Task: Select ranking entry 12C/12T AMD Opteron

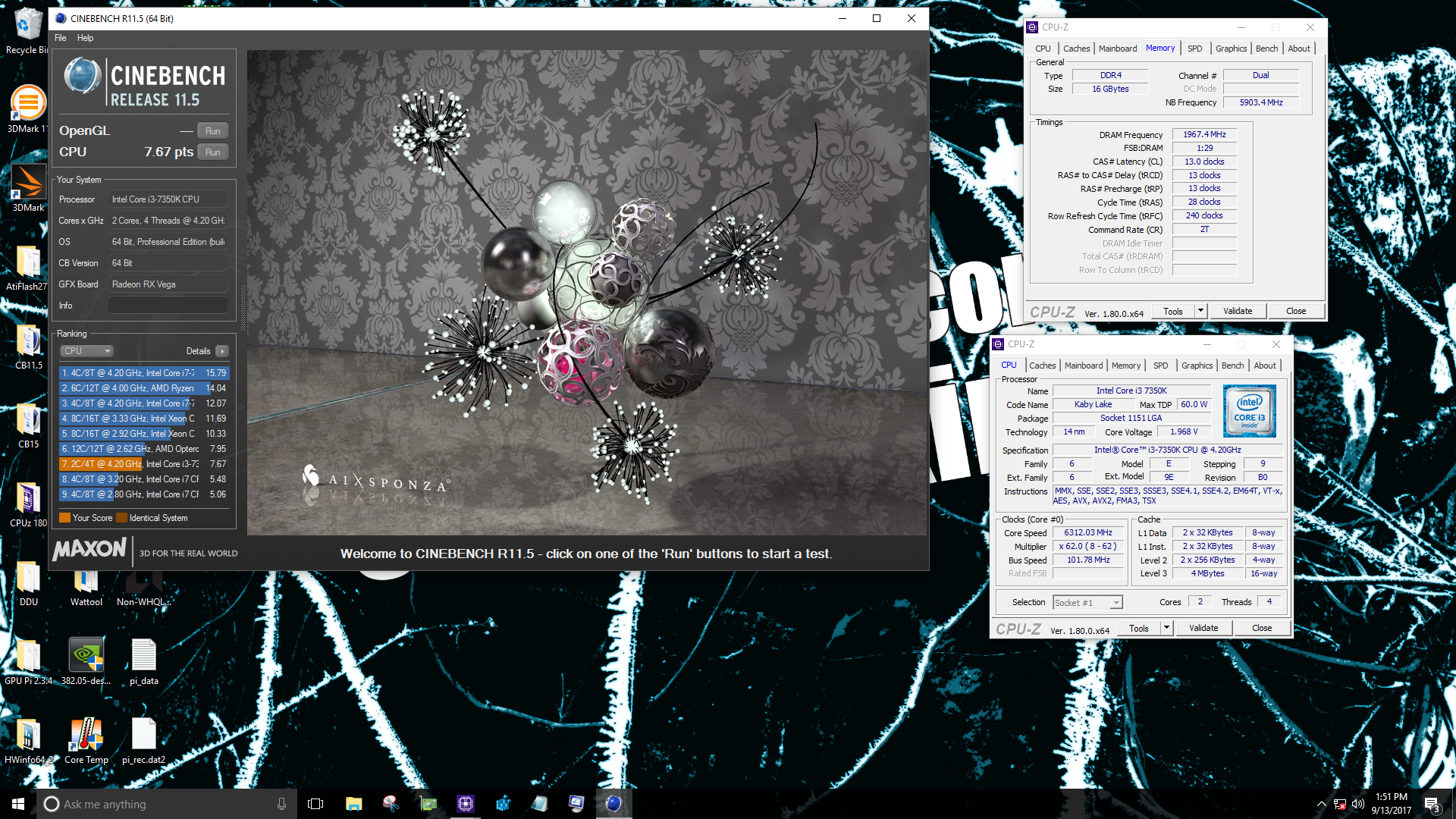Action: click(x=144, y=449)
